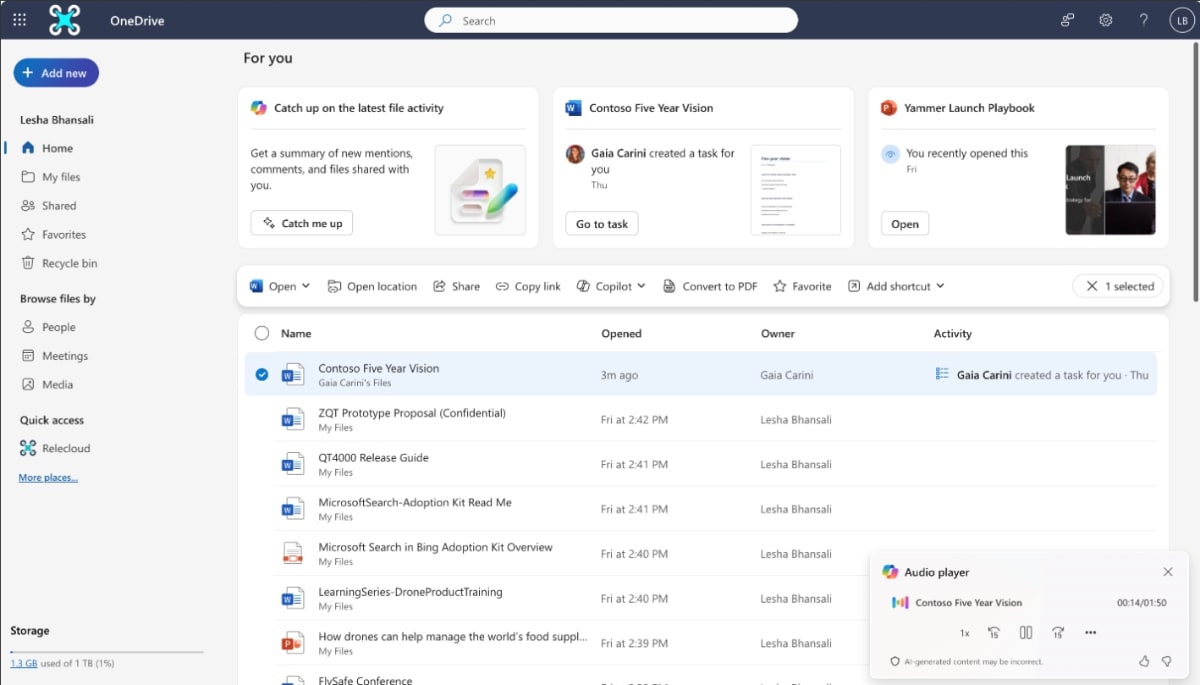Browse files by Media
Image resolution: width=1200 pixels, height=685 pixels.
tap(57, 385)
